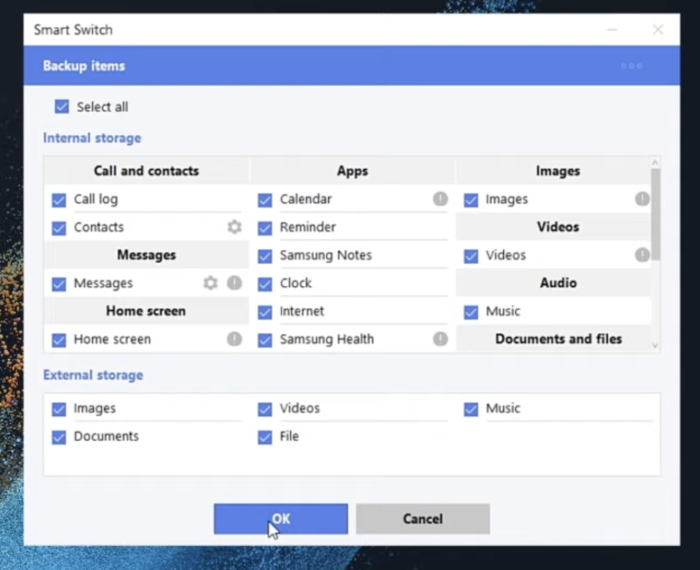Open Messages settings gear icon
This screenshot has width=700, height=570.
coord(210,283)
